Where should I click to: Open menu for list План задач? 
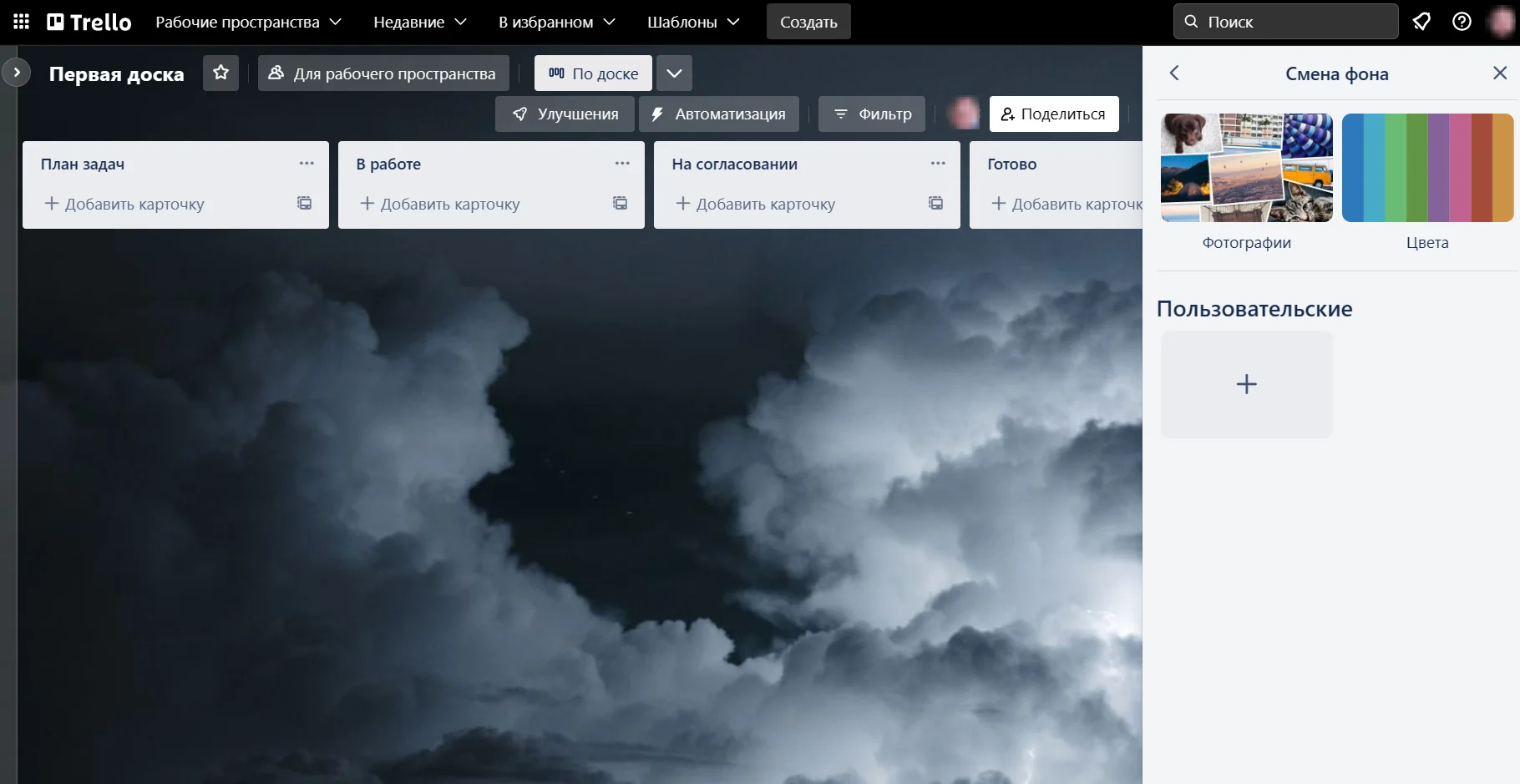coord(307,164)
